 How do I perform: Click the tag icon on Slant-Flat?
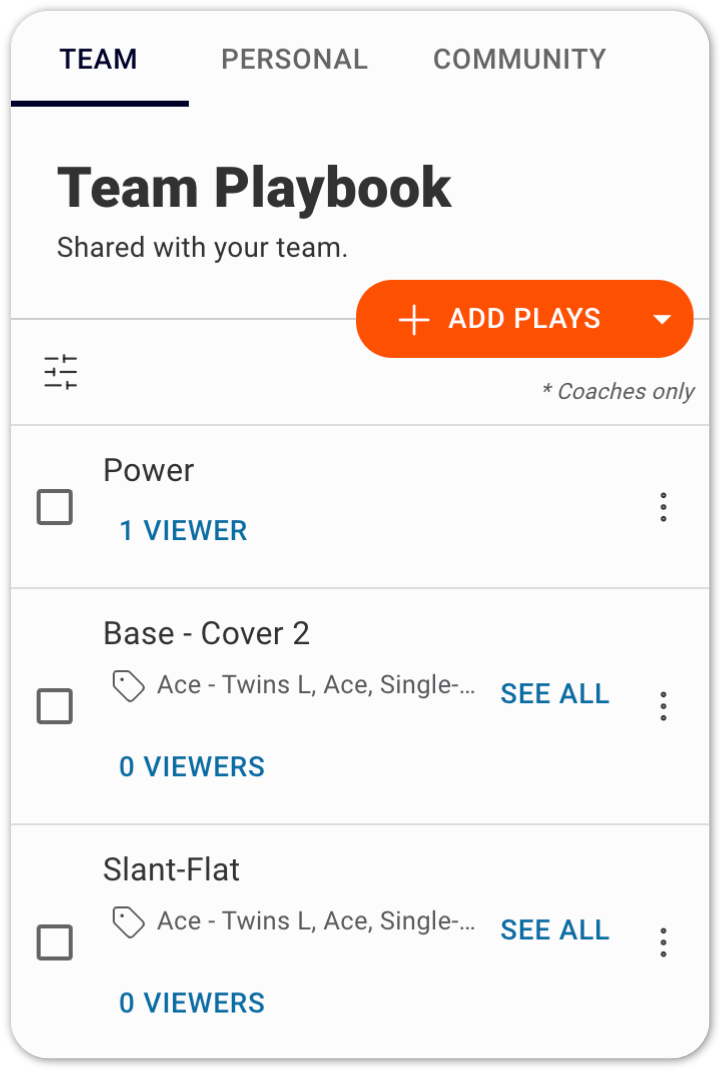tap(130, 921)
